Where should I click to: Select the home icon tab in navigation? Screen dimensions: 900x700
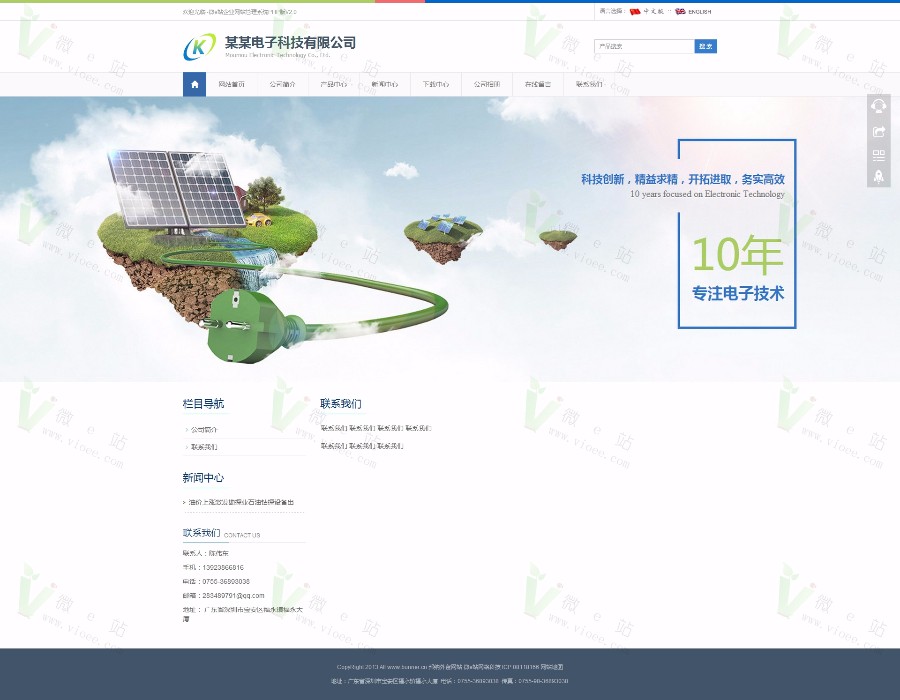194,84
